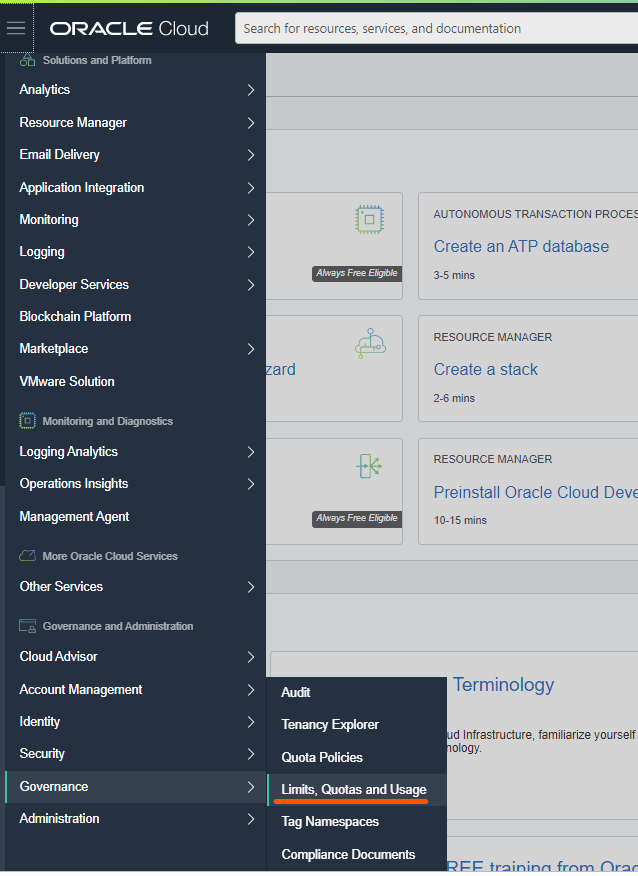Click the Create a stack link
This screenshot has height=876, width=638.
click(x=486, y=369)
